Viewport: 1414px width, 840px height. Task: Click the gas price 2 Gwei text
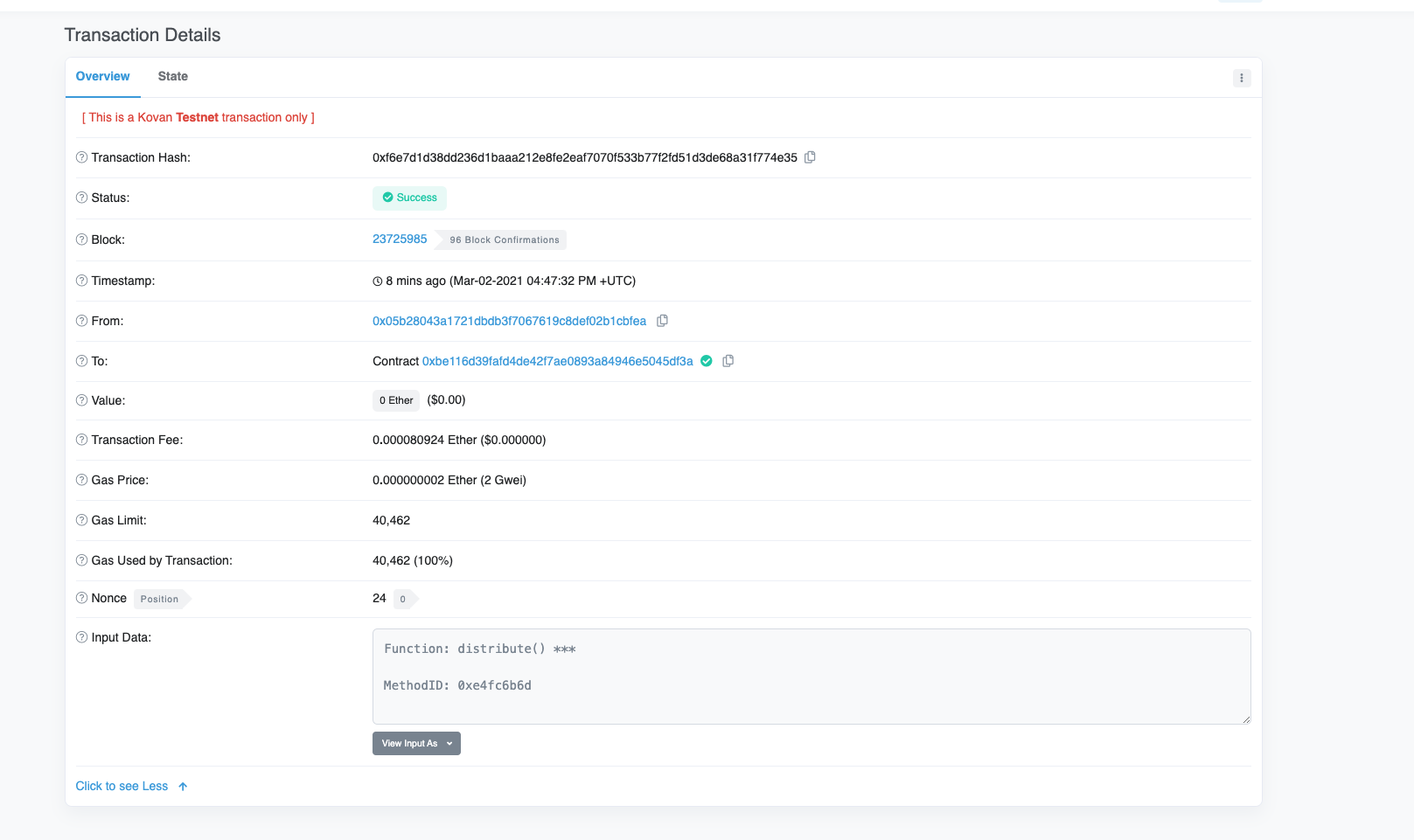click(x=449, y=480)
